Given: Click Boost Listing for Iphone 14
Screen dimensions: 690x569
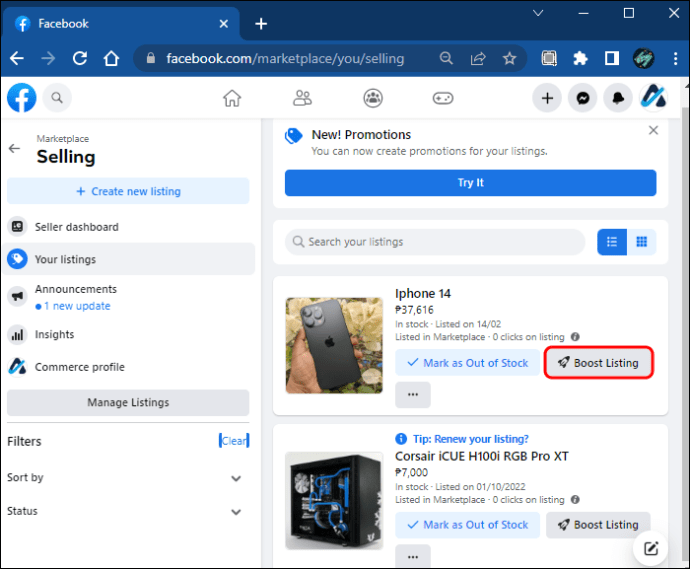Looking at the screenshot, I should coord(598,363).
